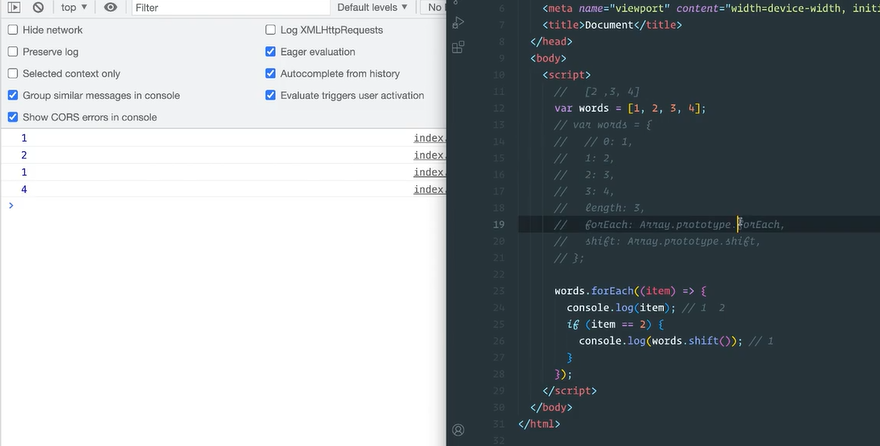Enable the Log XMLHttpRequests checkbox
Image resolution: width=880 pixels, height=446 pixels.
pyautogui.click(x=271, y=30)
